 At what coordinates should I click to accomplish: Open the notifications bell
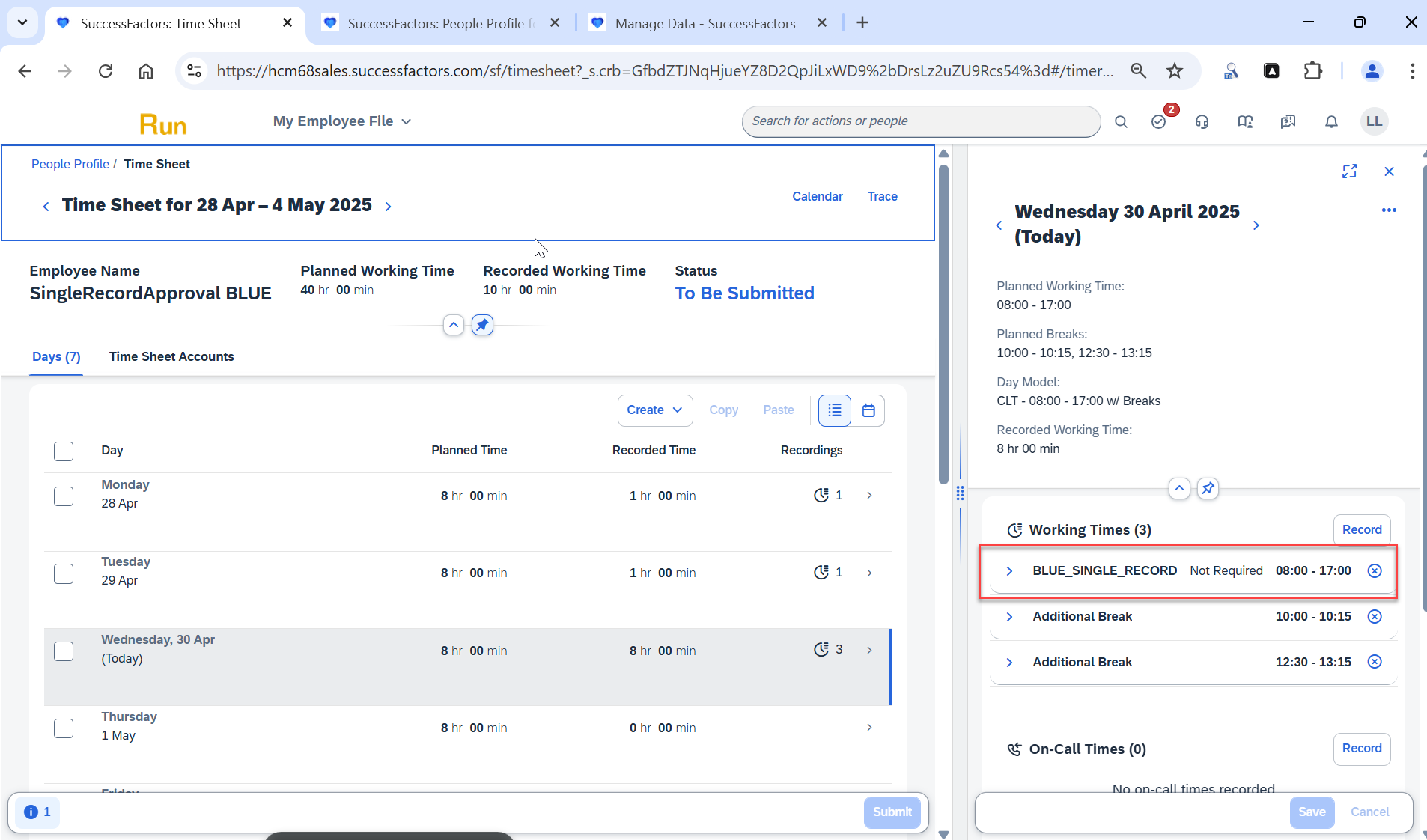[1331, 121]
